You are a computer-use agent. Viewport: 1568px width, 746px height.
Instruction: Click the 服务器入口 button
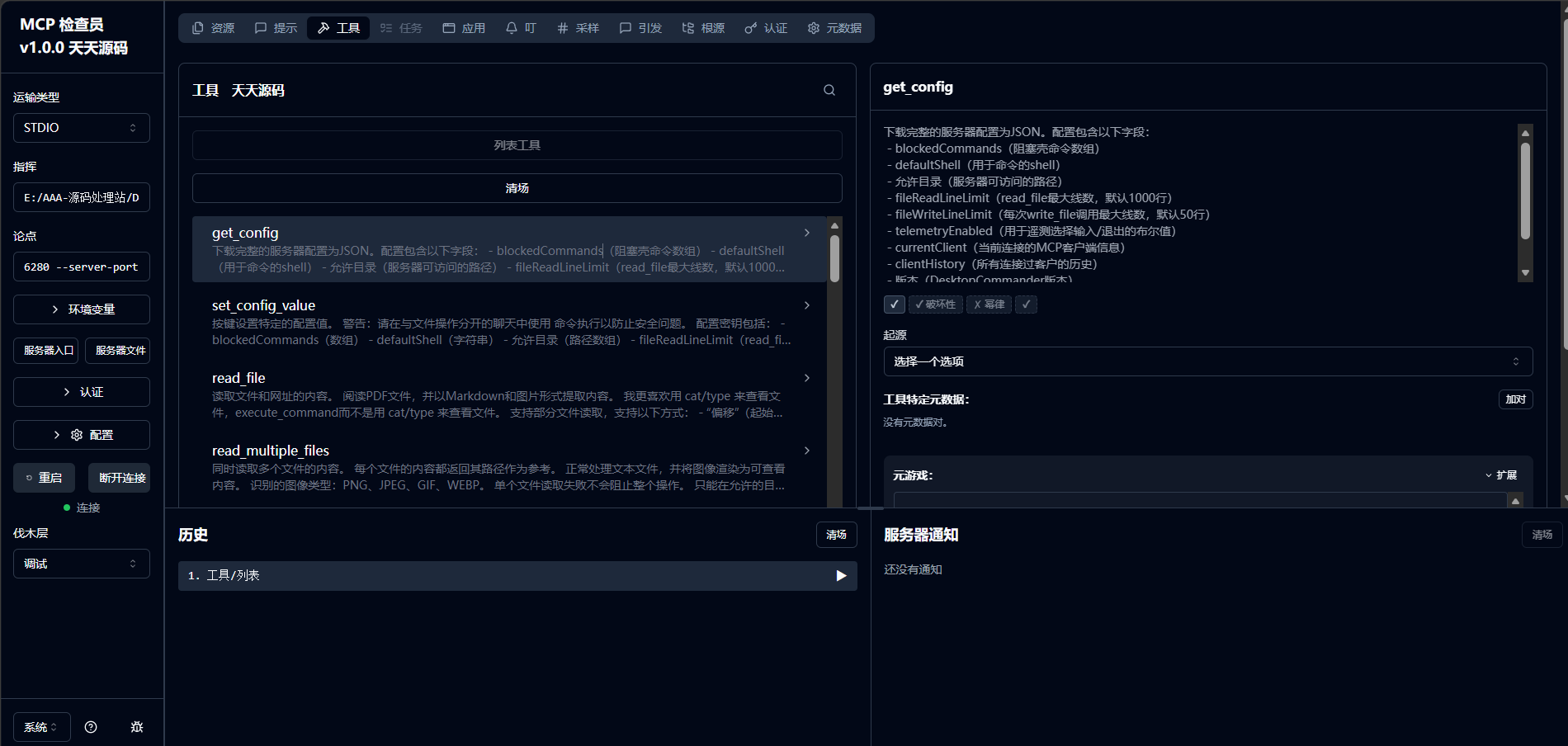46,351
